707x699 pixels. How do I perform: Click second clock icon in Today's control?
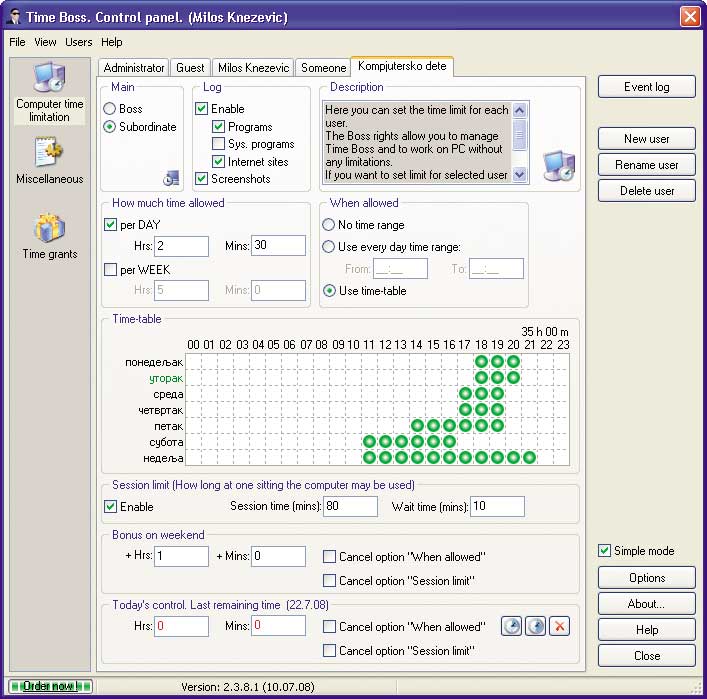tap(535, 626)
